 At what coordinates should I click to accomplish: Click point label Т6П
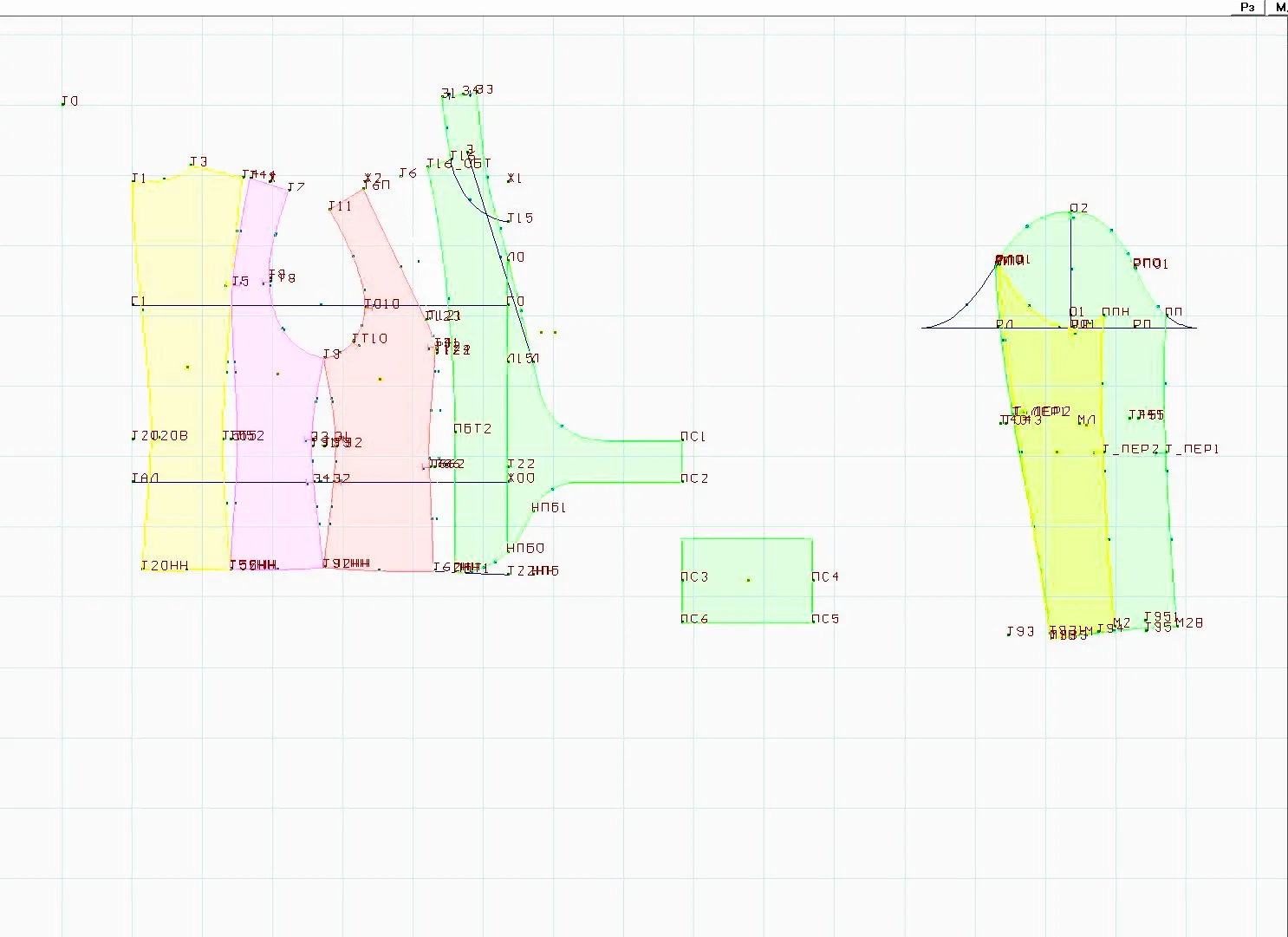coord(377,185)
